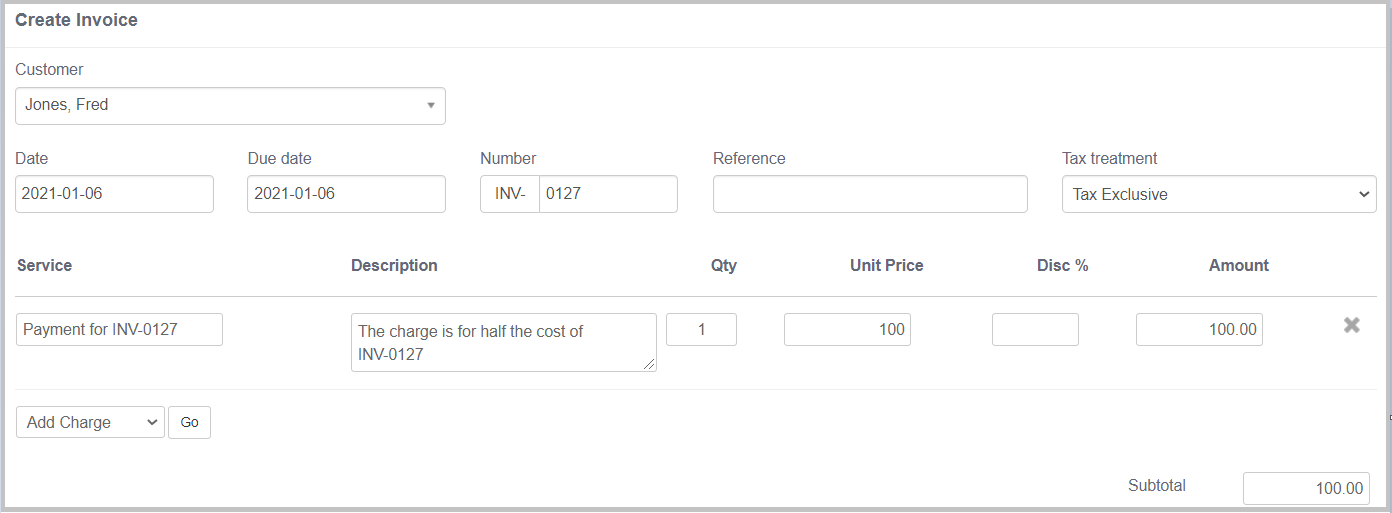
Task: Click inside the Description text area
Action: (x=503, y=342)
